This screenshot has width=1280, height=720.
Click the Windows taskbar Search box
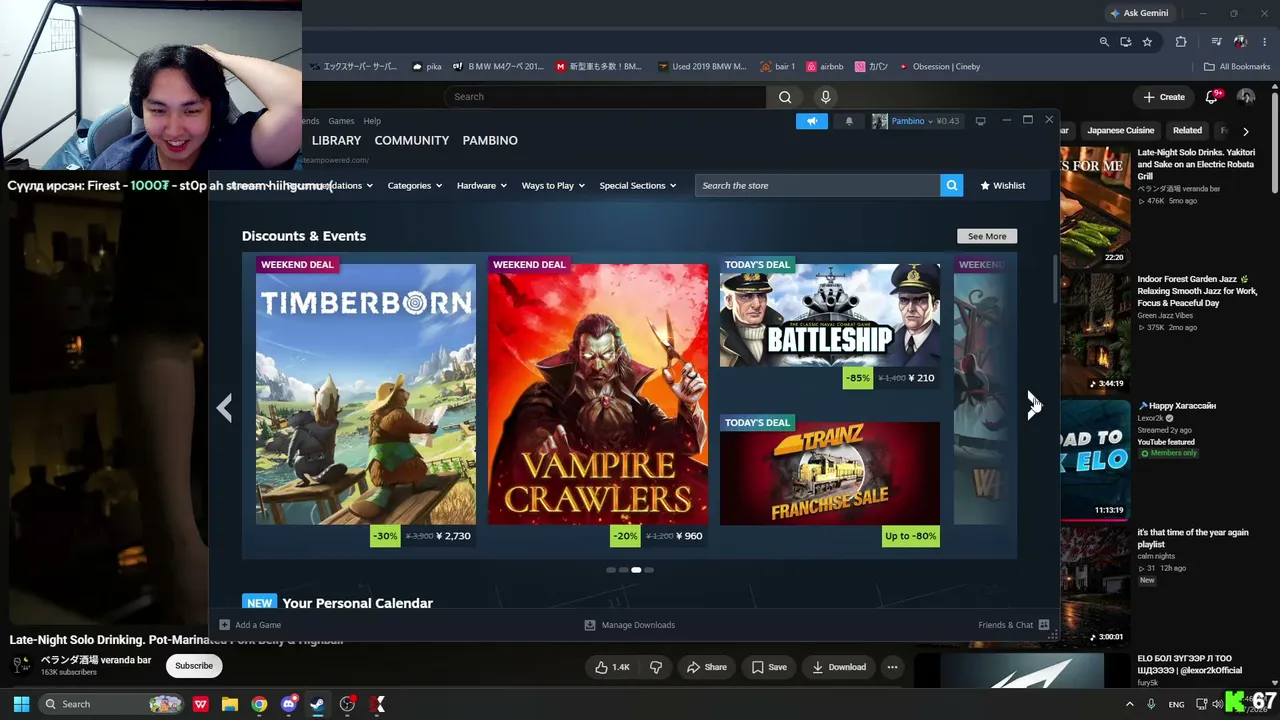tap(112, 704)
